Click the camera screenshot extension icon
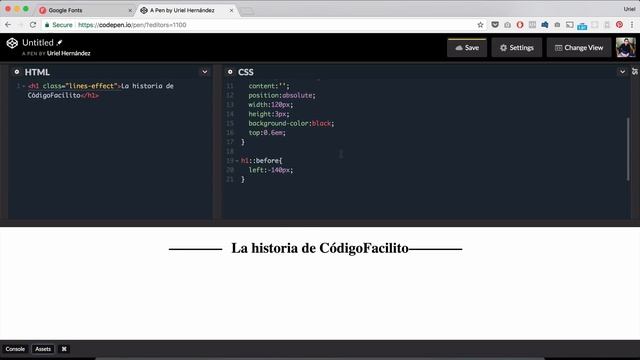 [507, 25]
